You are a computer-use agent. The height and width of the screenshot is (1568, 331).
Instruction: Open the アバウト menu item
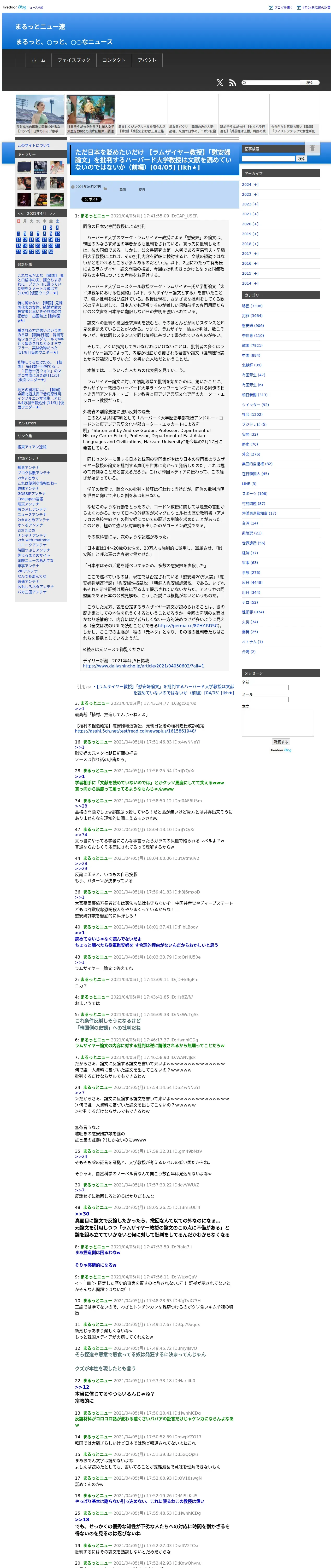[x=147, y=60]
